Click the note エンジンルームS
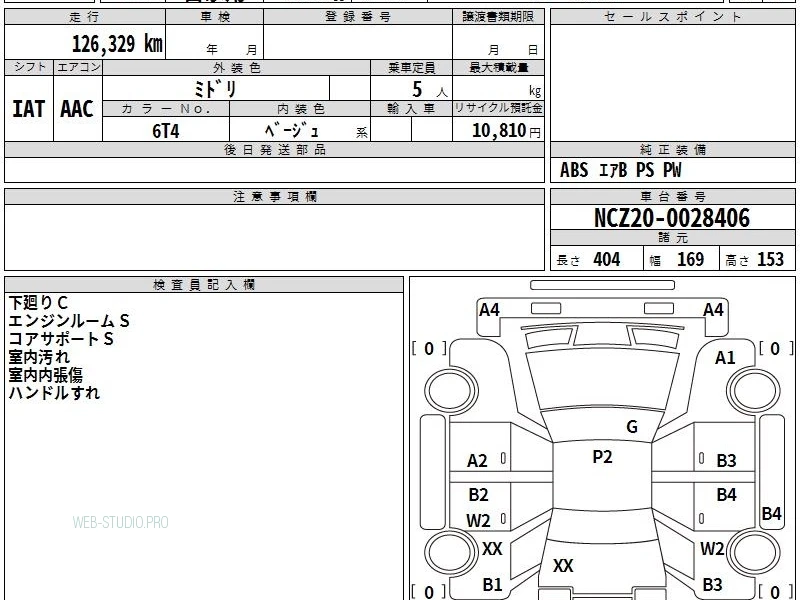 [69, 321]
